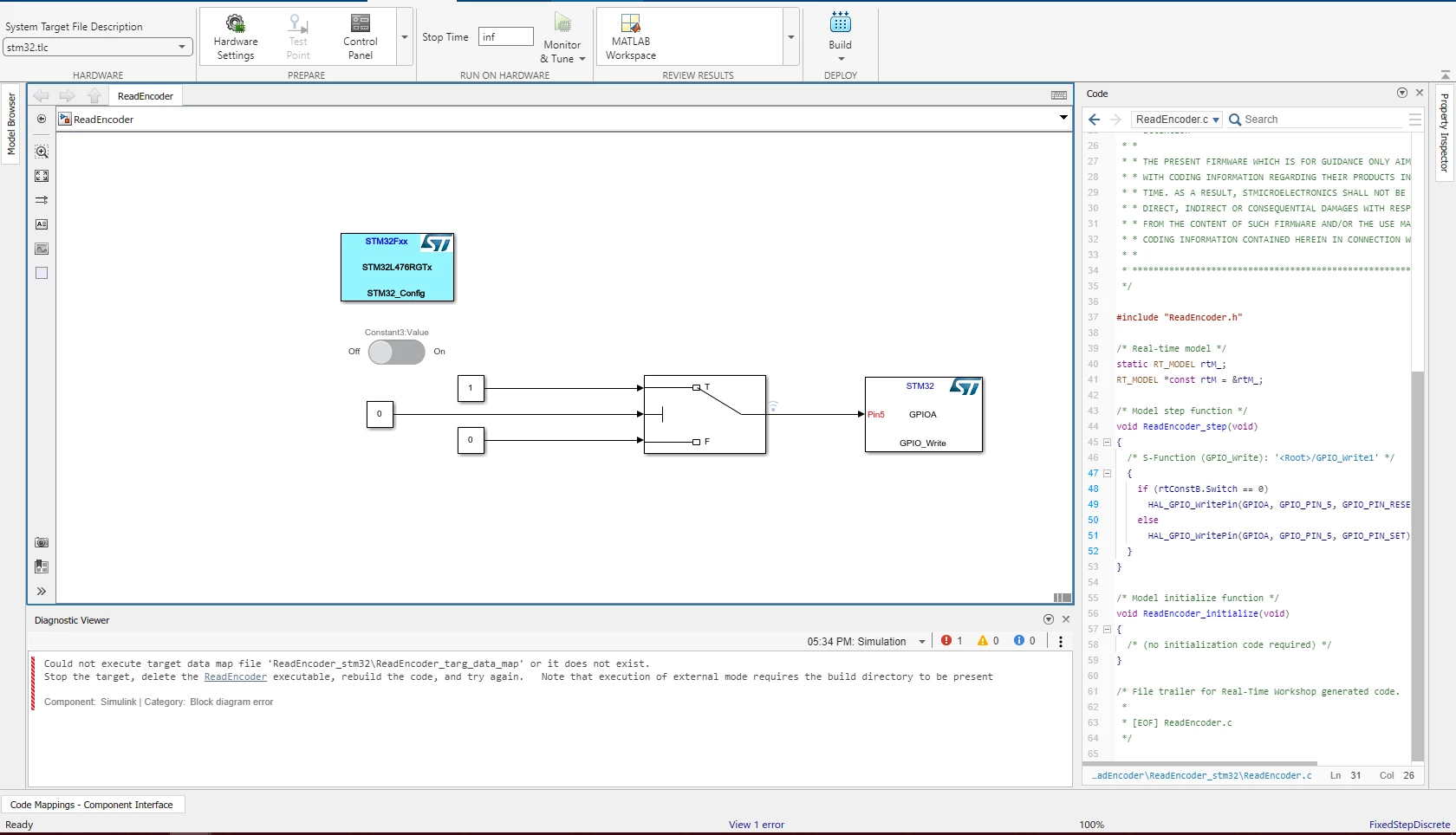Viewport: 1456px width, 835px height.
Task: Toggle info messages filter in Diagnostic Viewer
Action: pyautogui.click(x=1024, y=641)
